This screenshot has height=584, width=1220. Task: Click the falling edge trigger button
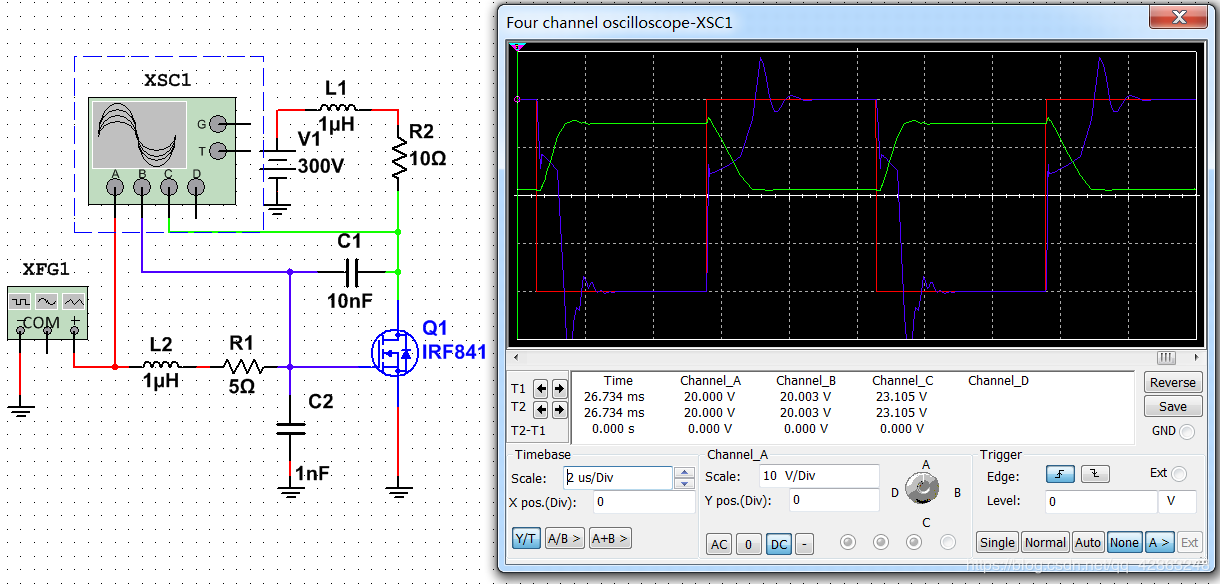(1094, 475)
